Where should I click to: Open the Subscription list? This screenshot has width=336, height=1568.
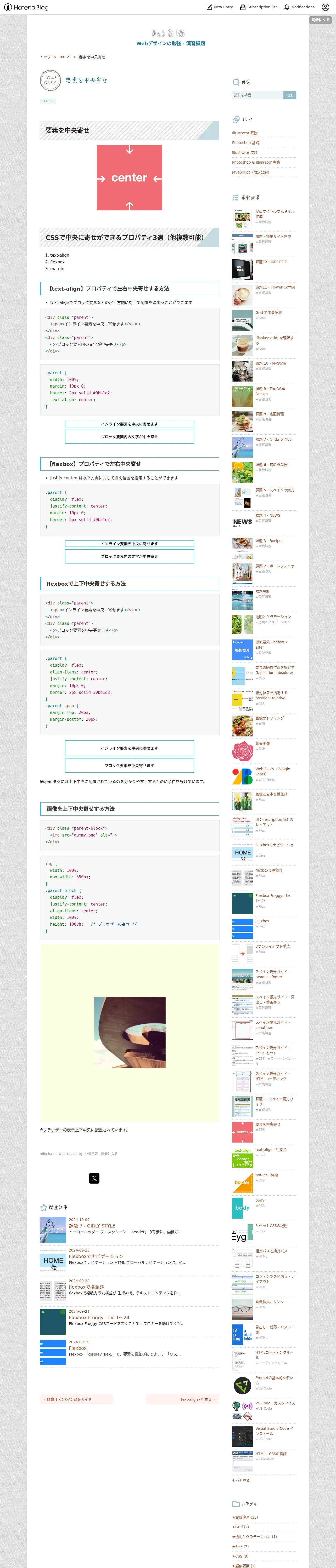pyautogui.click(x=259, y=7)
